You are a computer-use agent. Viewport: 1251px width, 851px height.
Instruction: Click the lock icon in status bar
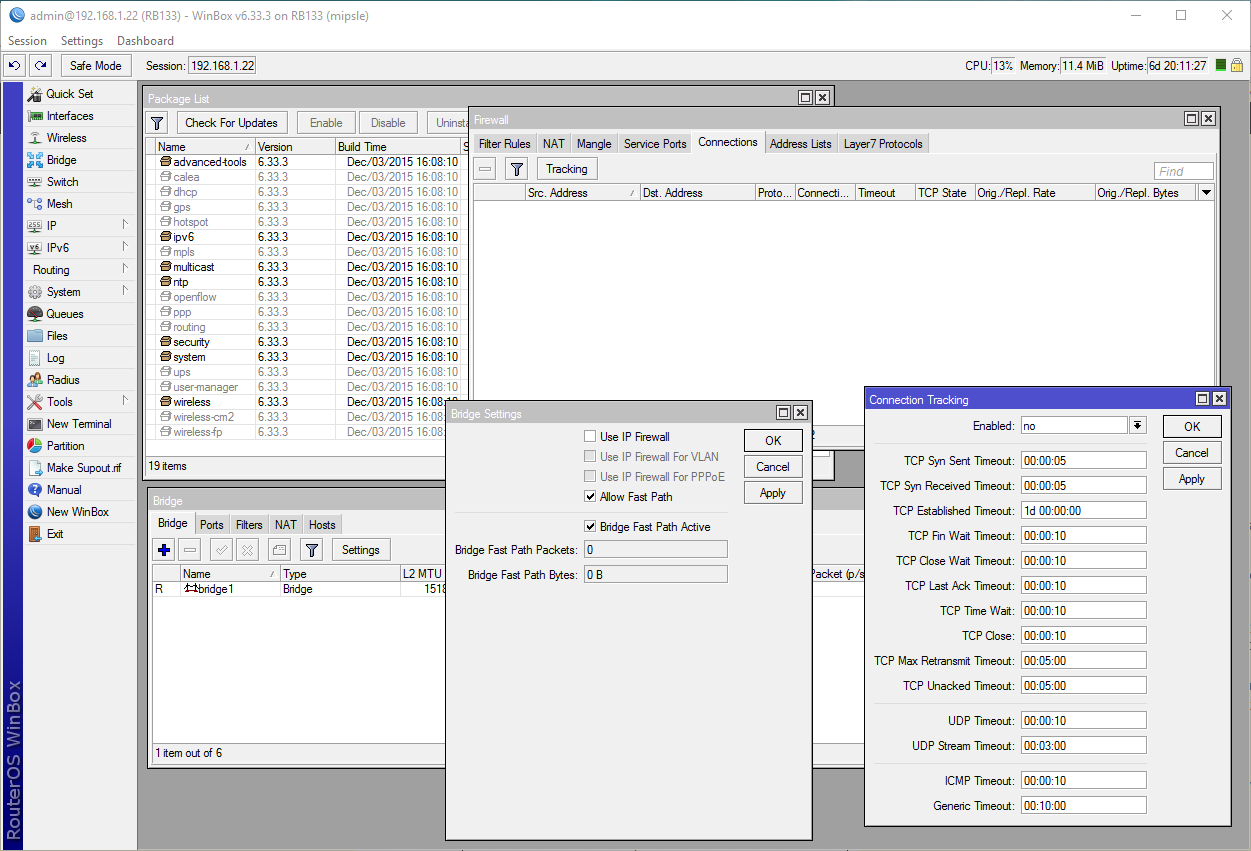[x=1237, y=65]
